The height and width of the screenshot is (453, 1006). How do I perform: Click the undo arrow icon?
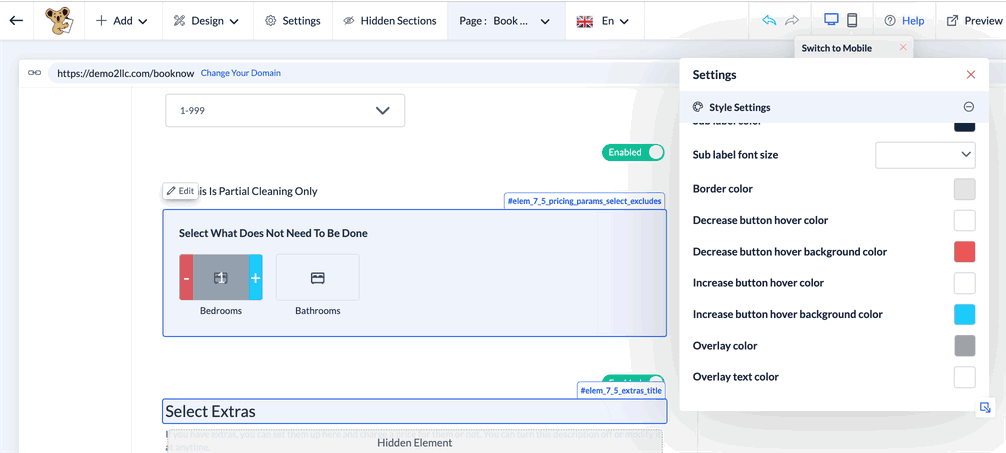pyautogui.click(x=769, y=20)
